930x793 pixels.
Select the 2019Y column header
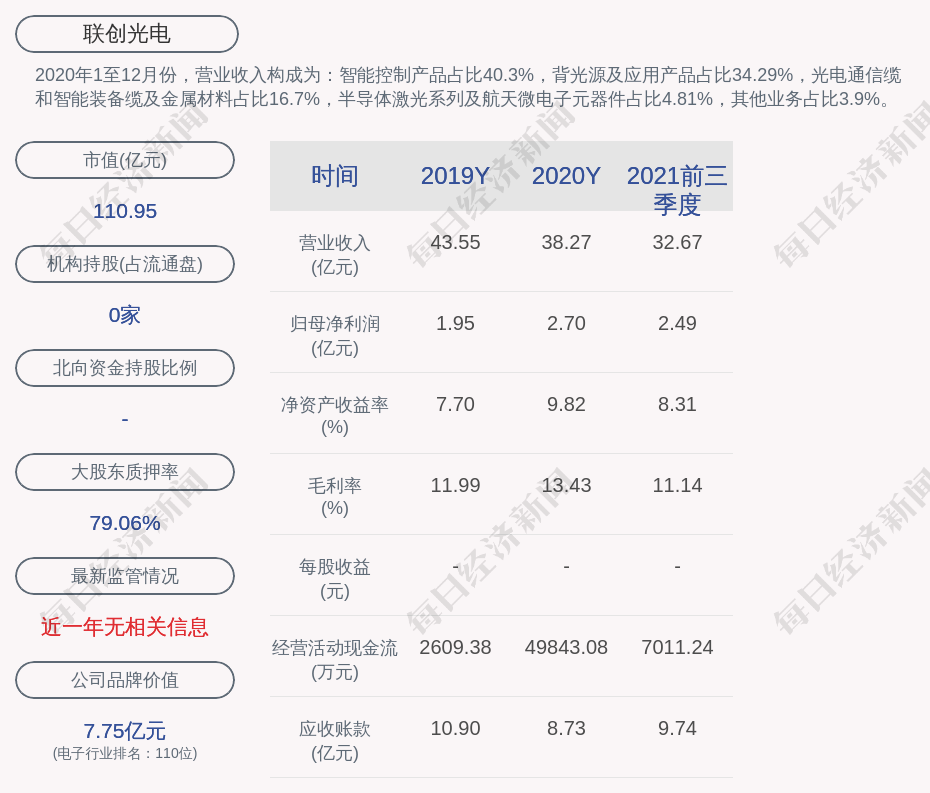(x=455, y=176)
